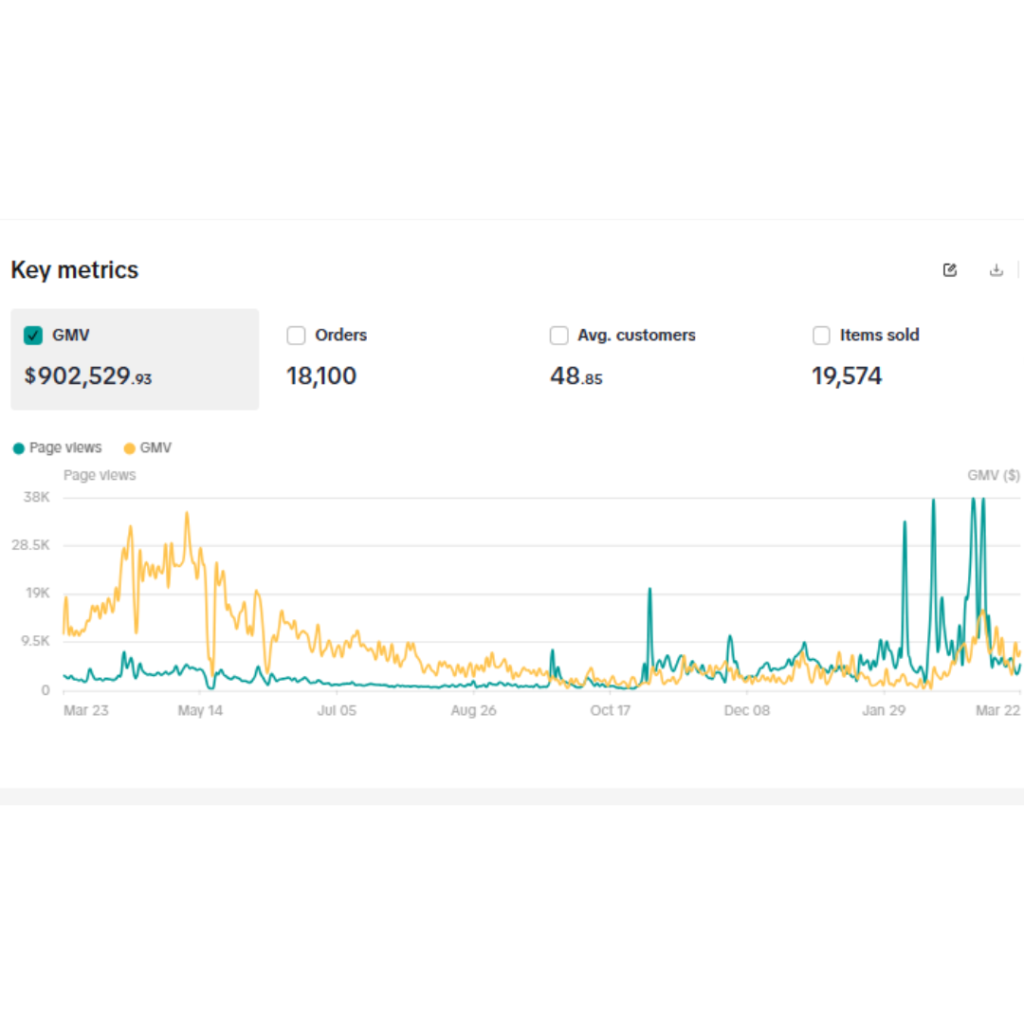The height and width of the screenshot is (1024, 1024).
Task: Enable the Orders checkbox
Action: pyautogui.click(x=296, y=336)
